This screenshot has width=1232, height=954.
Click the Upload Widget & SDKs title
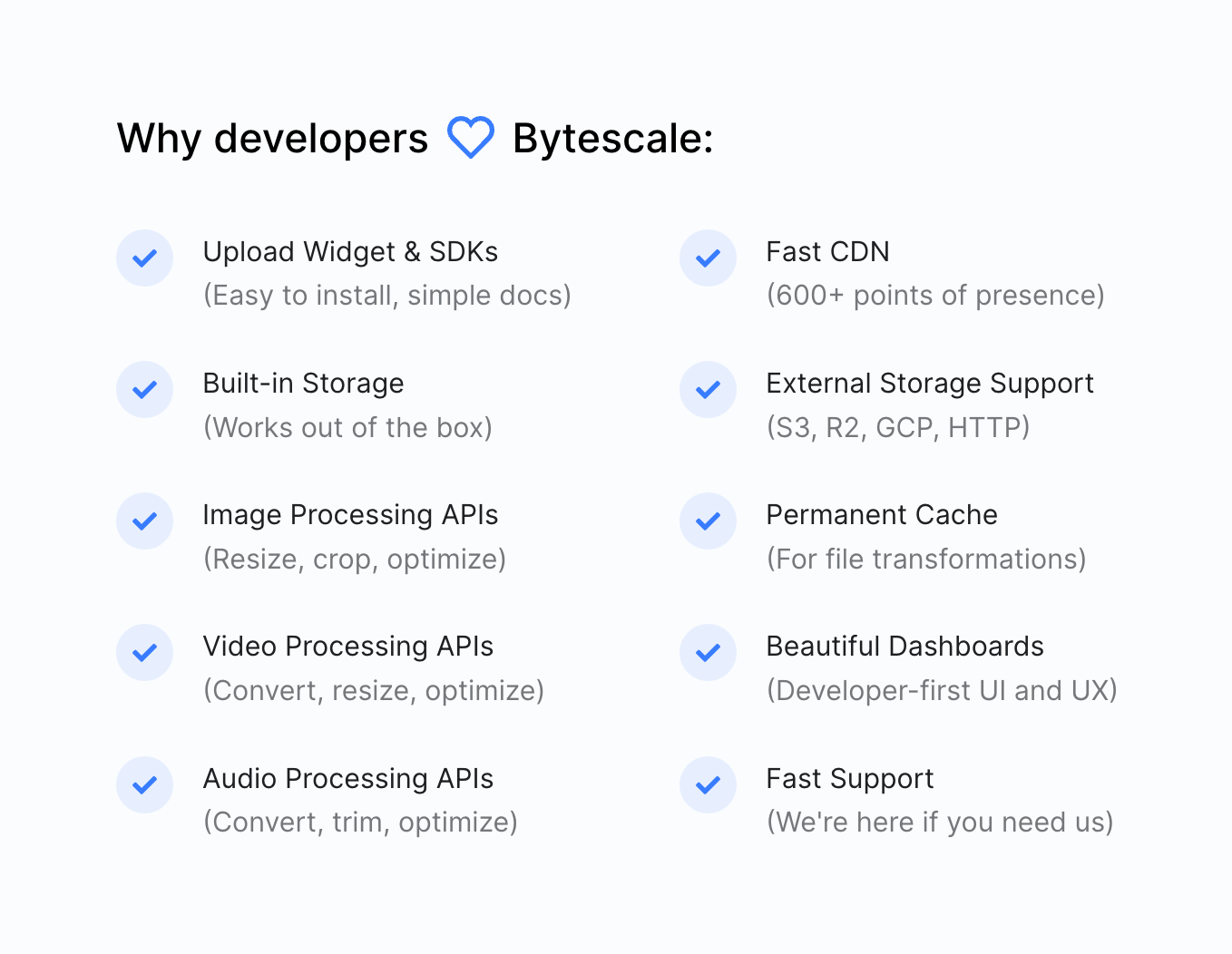(x=350, y=252)
